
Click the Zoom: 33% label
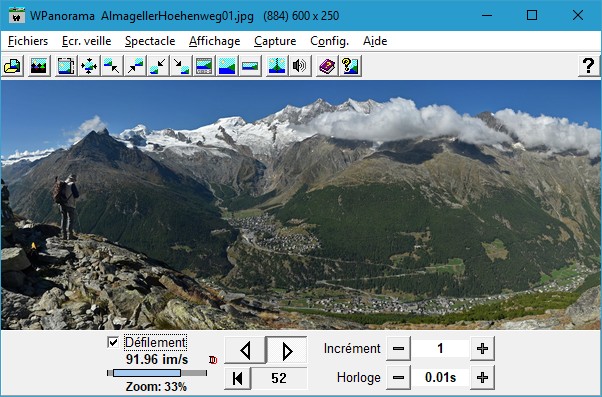(x=156, y=387)
